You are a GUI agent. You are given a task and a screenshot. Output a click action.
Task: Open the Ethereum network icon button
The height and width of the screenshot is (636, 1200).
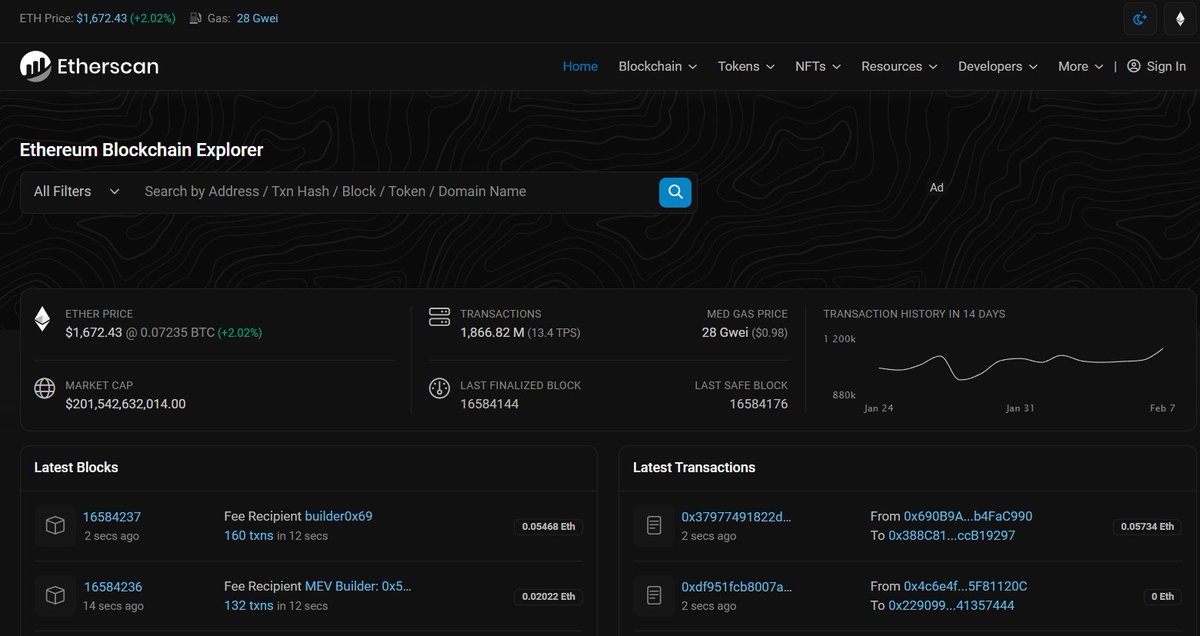coord(1180,18)
